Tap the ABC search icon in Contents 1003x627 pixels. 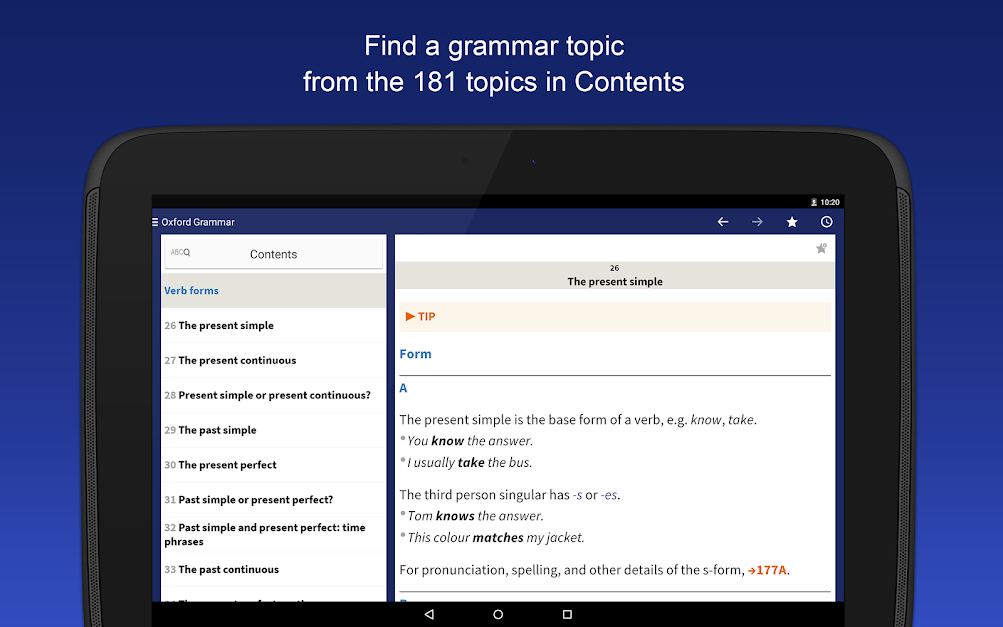pyautogui.click(x=180, y=252)
